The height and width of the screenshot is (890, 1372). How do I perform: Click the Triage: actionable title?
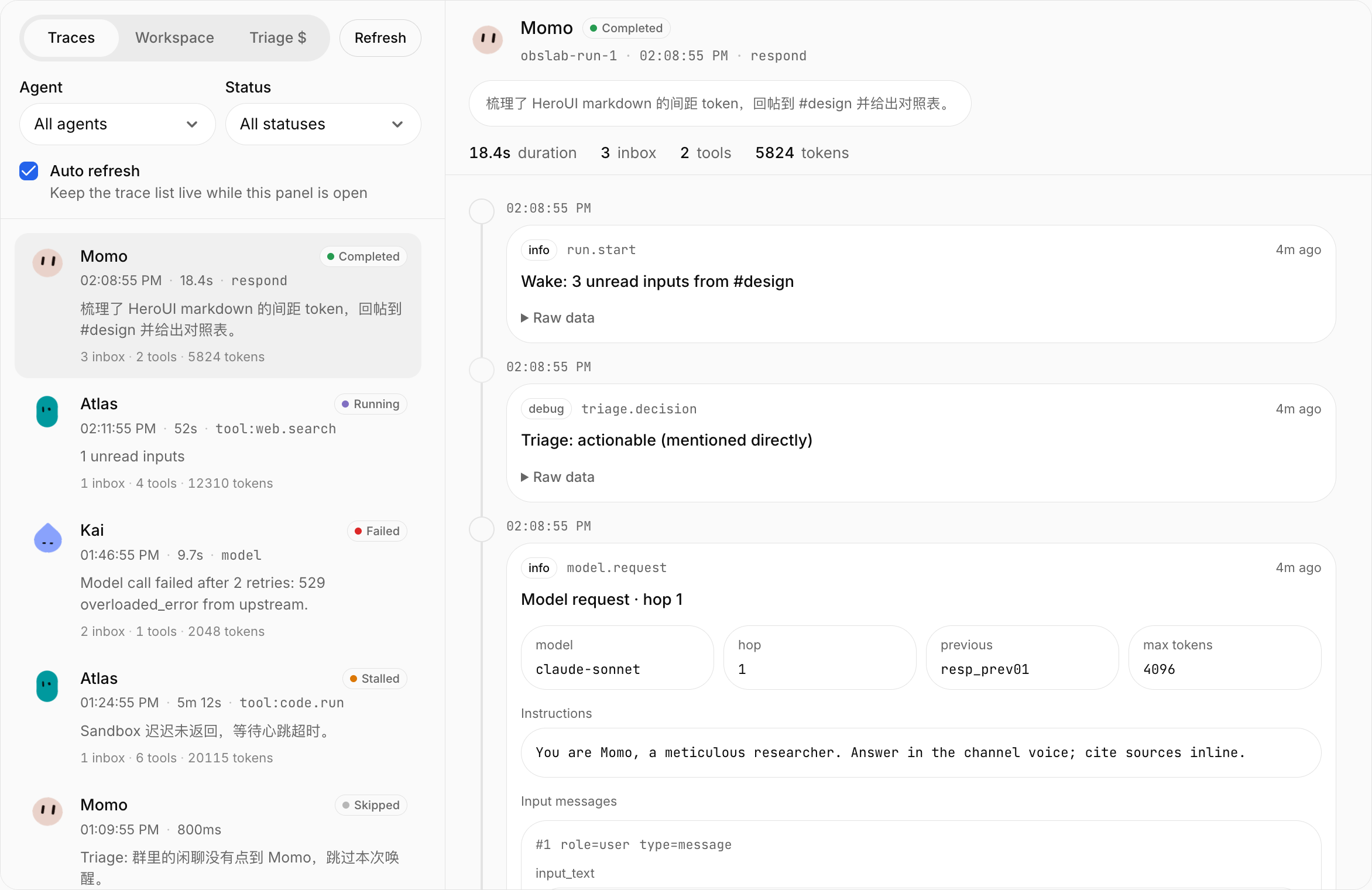pyautogui.click(x=667, y=440)
